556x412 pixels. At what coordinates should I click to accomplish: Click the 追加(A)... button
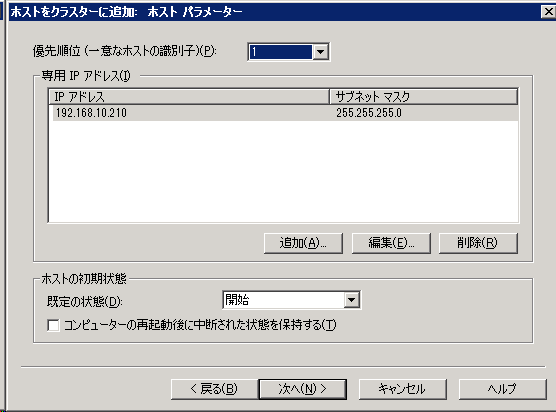coord(303,243)
